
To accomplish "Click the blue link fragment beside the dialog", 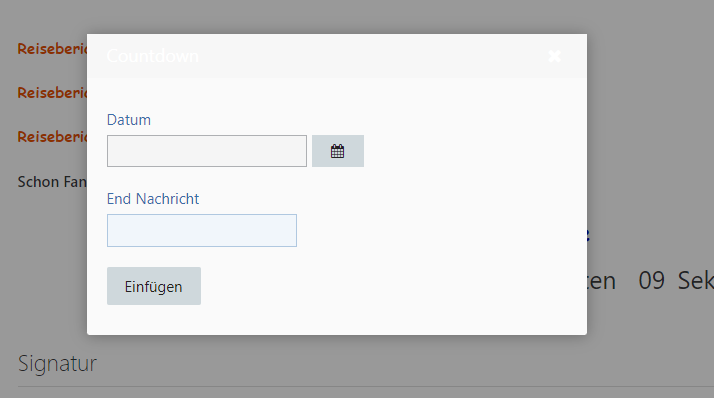I will [x=588, y=235].
